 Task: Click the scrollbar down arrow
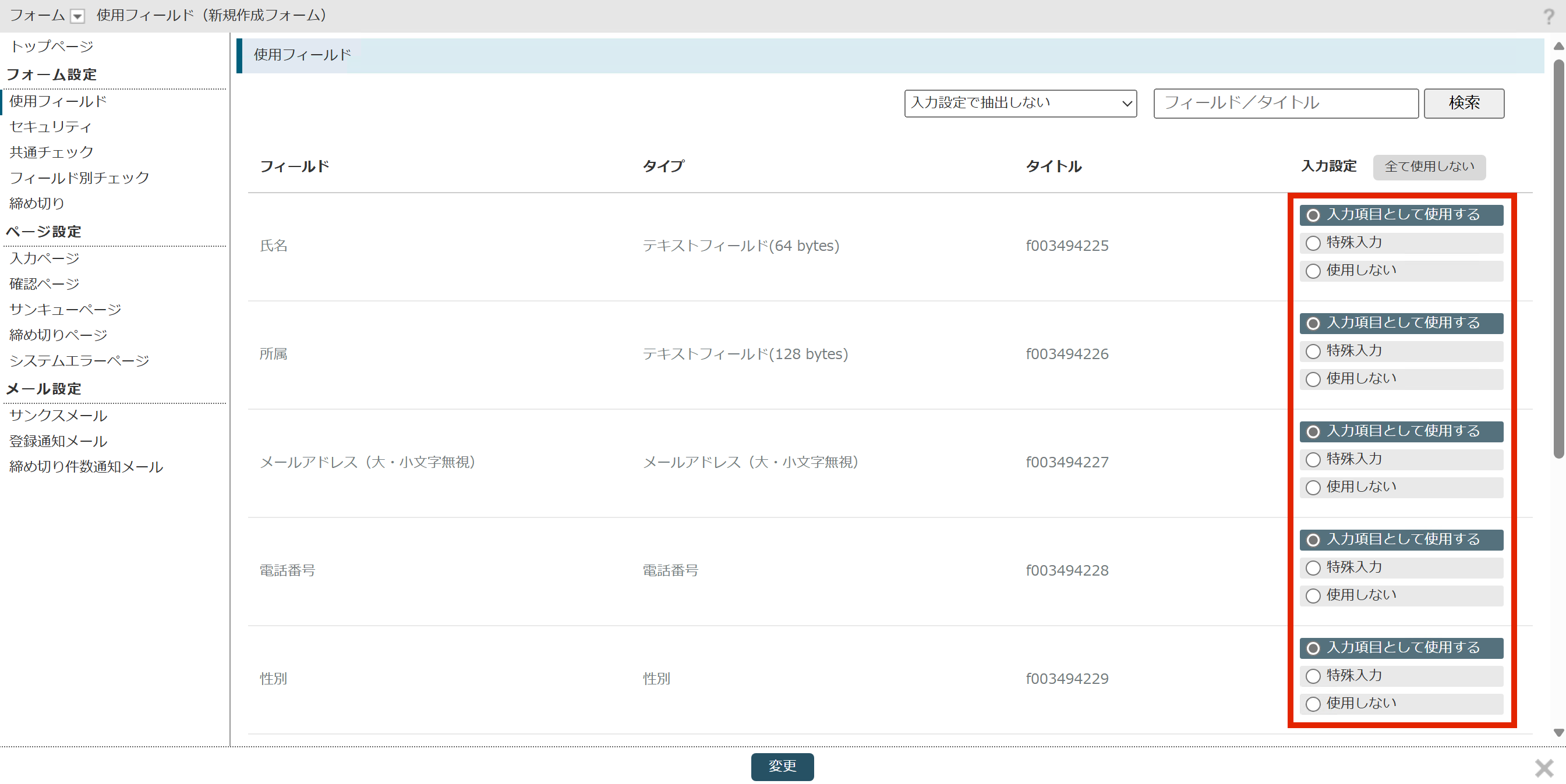pos(1558,733)
